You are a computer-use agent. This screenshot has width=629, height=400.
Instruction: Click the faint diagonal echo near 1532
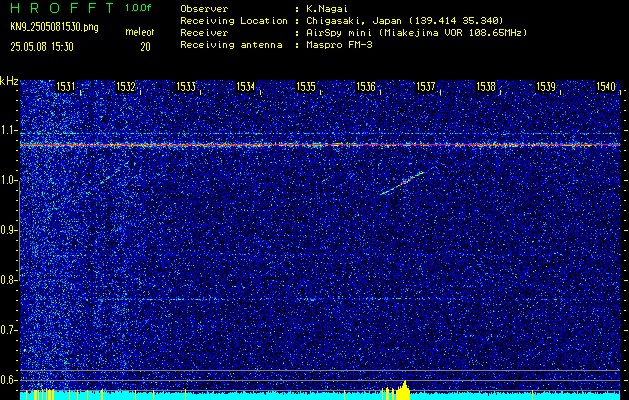(x=109, y=176)
